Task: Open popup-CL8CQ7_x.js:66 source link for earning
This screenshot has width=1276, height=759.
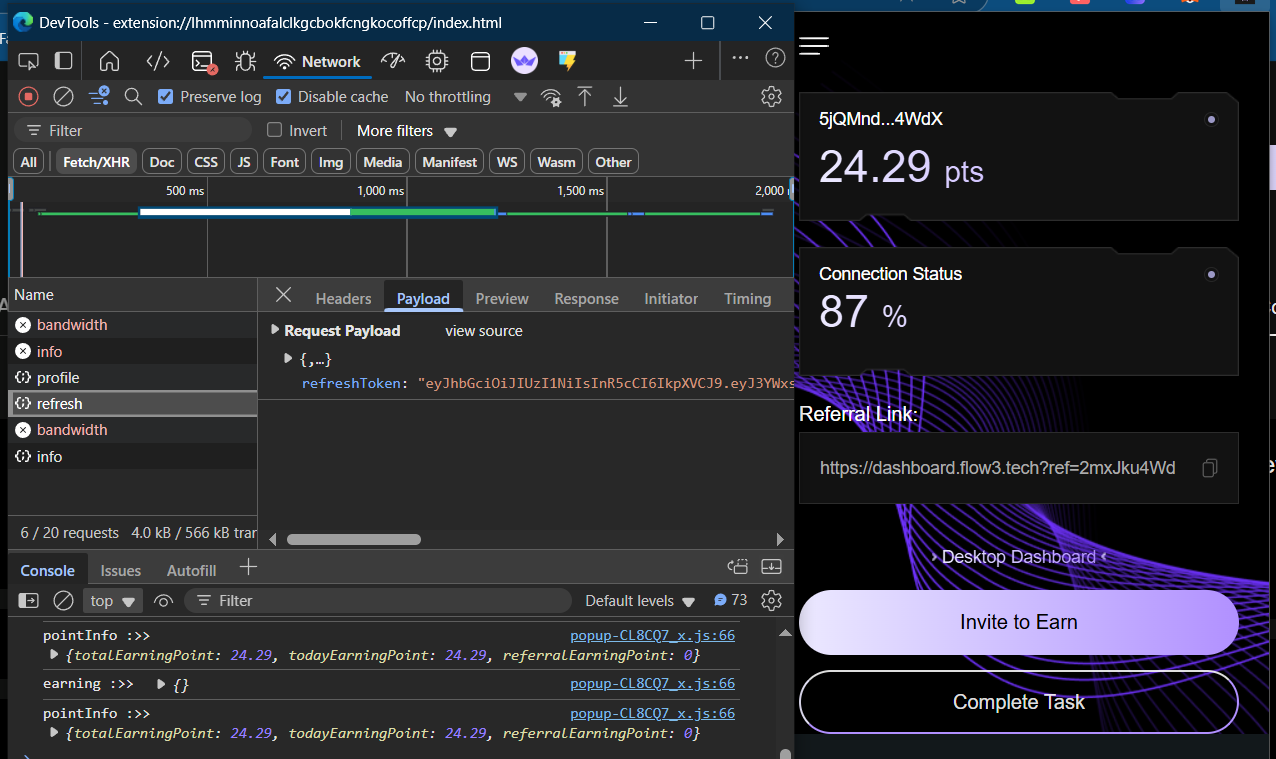Action: [652, 684]
